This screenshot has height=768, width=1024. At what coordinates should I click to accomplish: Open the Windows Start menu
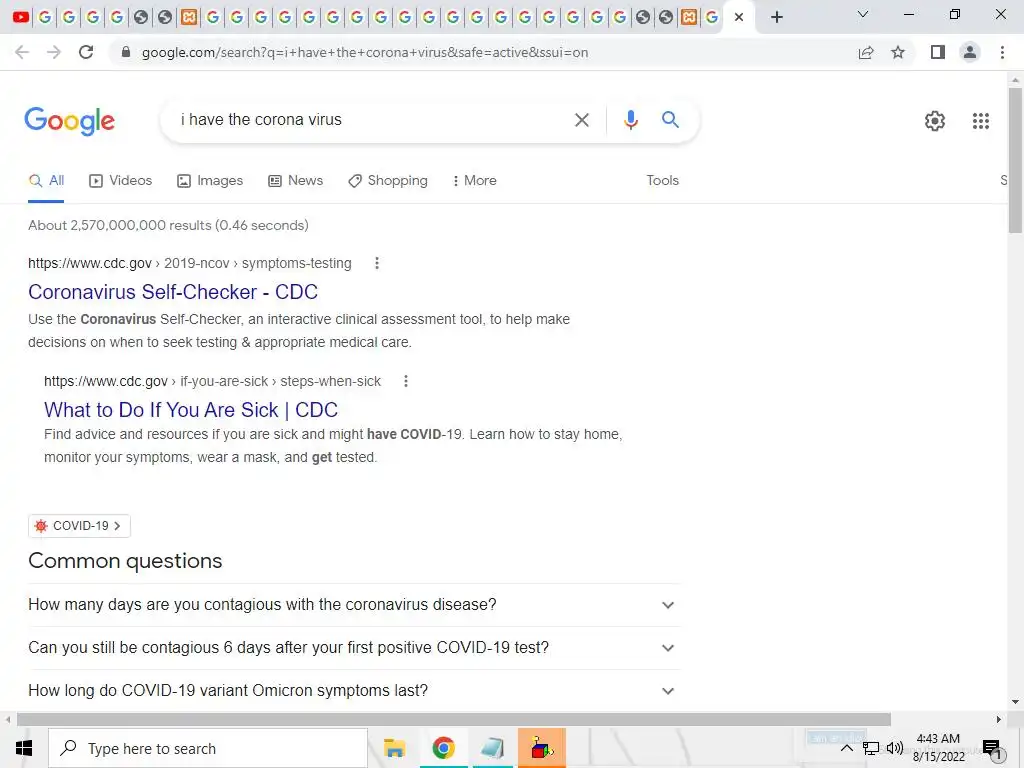coord(24,748)
